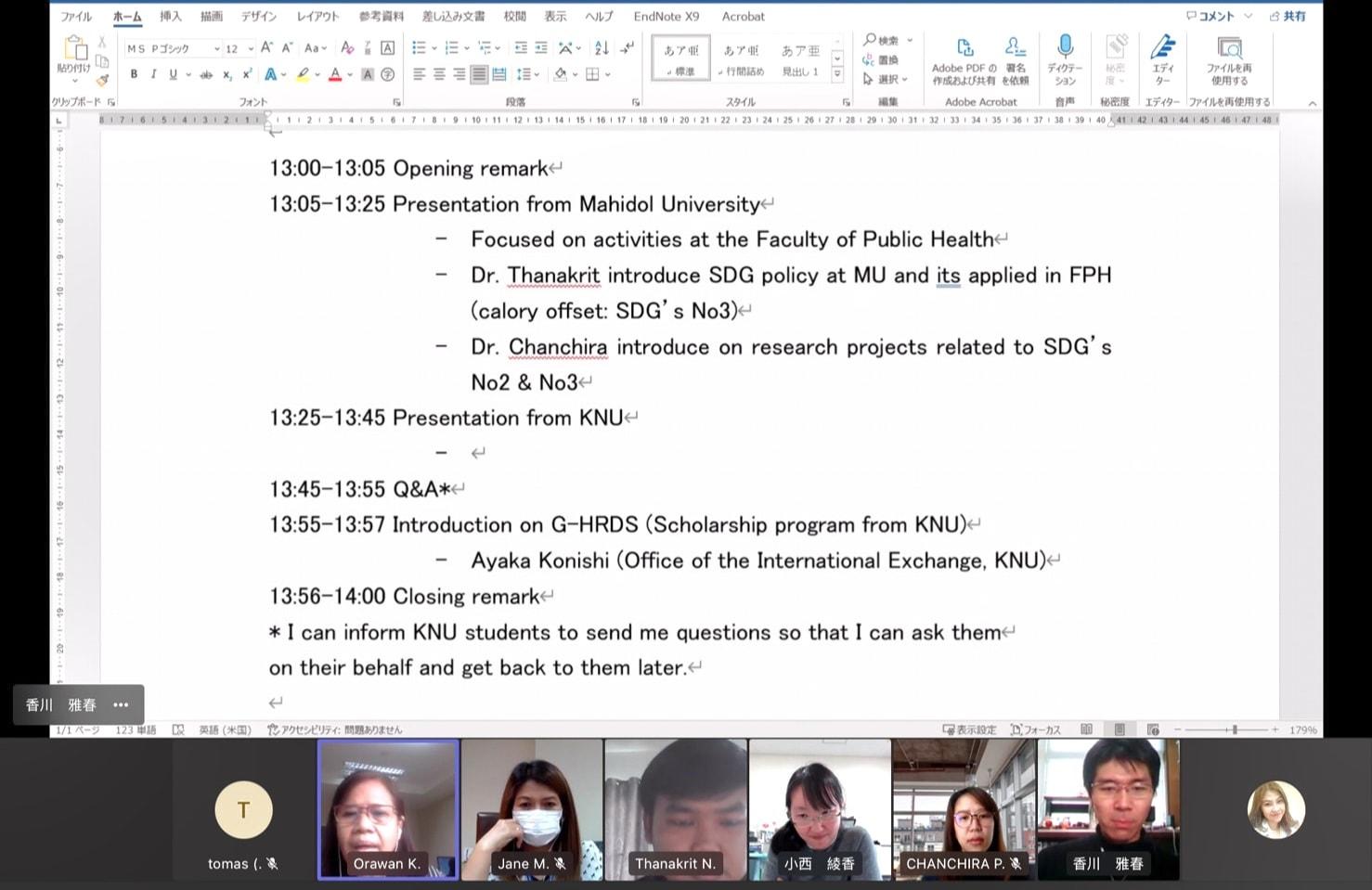Toggle bold formatting
Image resolution: width=1372 pixels, height=890 pixels.
pos(134,74)
